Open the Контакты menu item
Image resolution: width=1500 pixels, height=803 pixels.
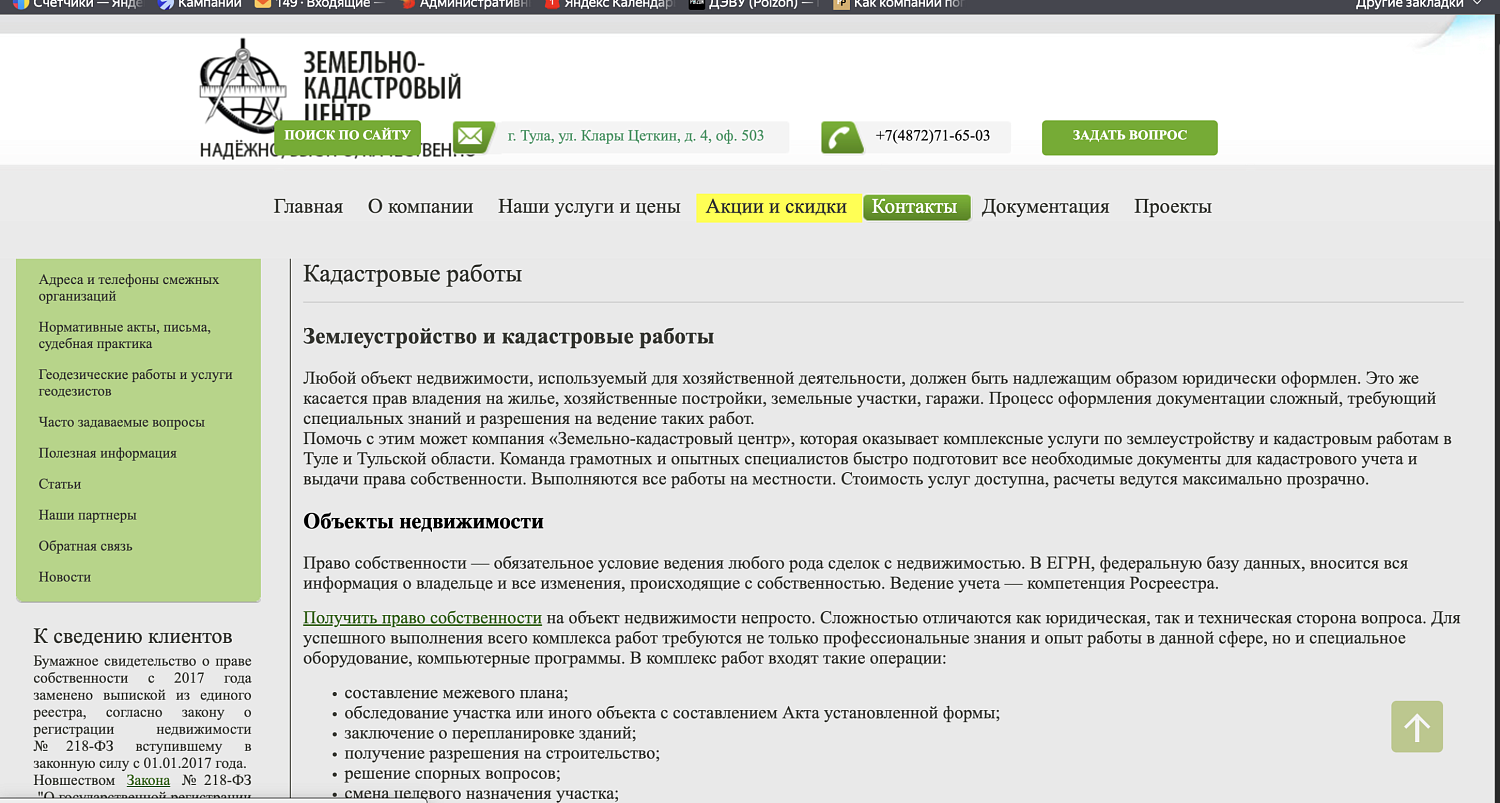point(915,207)
